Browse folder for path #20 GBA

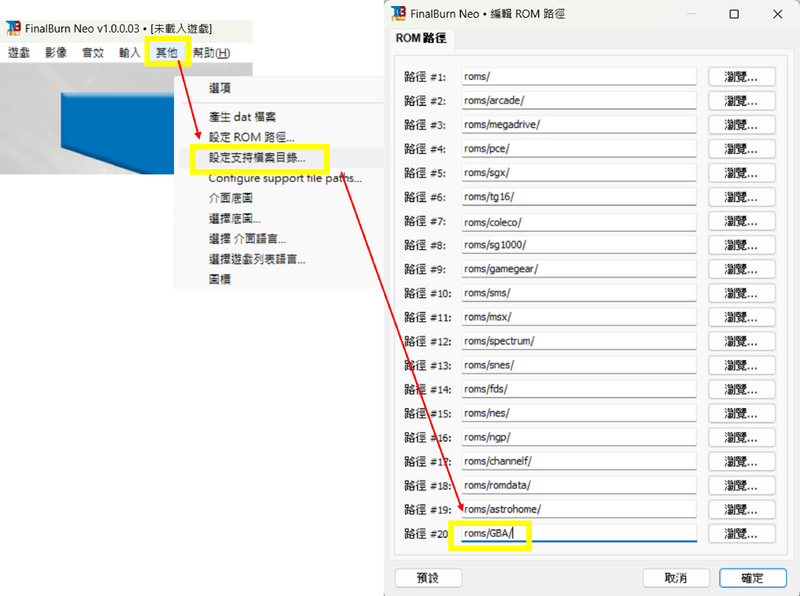click(742, 534)
